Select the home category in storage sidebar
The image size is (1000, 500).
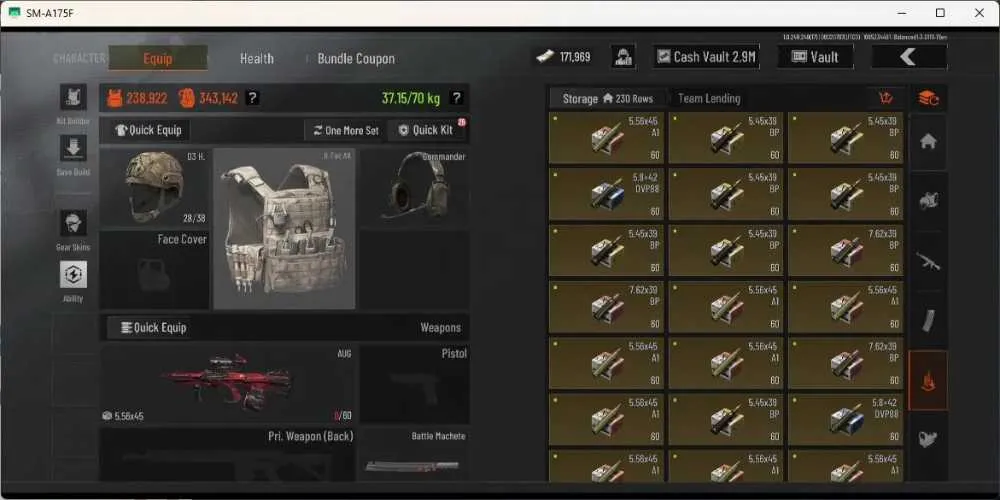(928, 142)
